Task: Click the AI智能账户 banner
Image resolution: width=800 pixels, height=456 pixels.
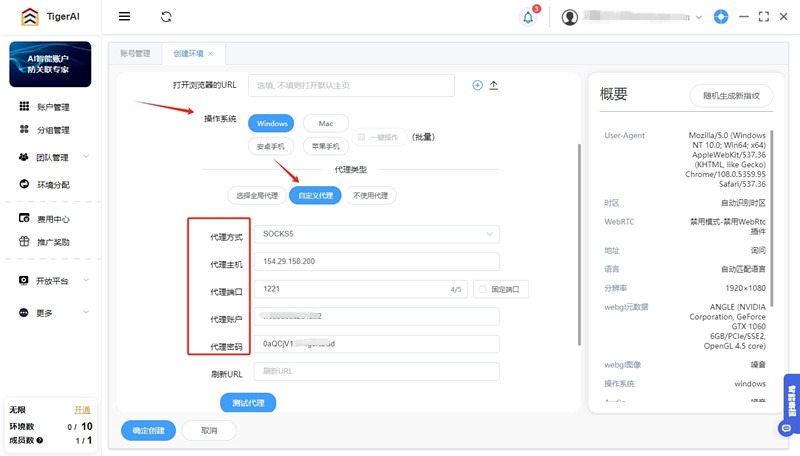Action: [50, 64]
